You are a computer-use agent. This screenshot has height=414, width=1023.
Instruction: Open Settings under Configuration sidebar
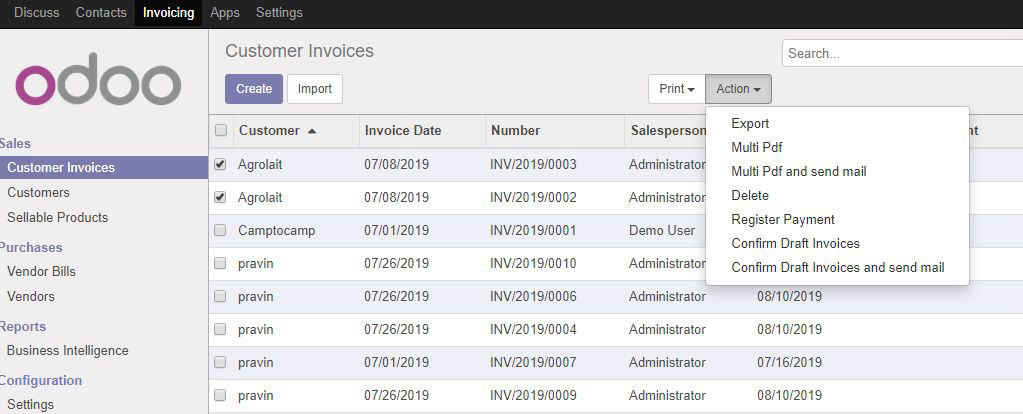[x=31, y=404]
